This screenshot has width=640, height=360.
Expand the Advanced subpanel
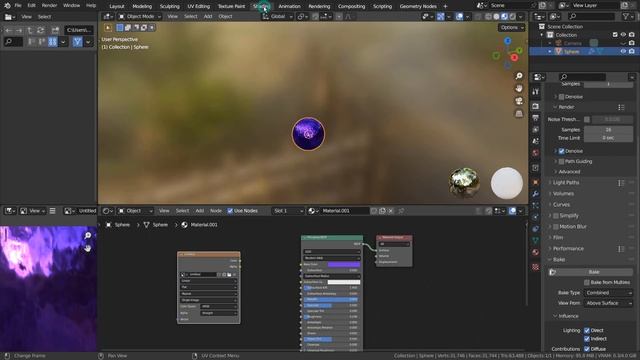click(x=569, y=172)
